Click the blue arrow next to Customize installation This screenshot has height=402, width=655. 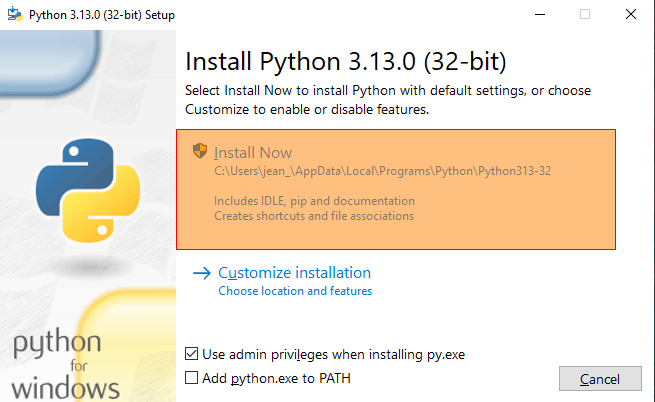(x=202, y=273)
